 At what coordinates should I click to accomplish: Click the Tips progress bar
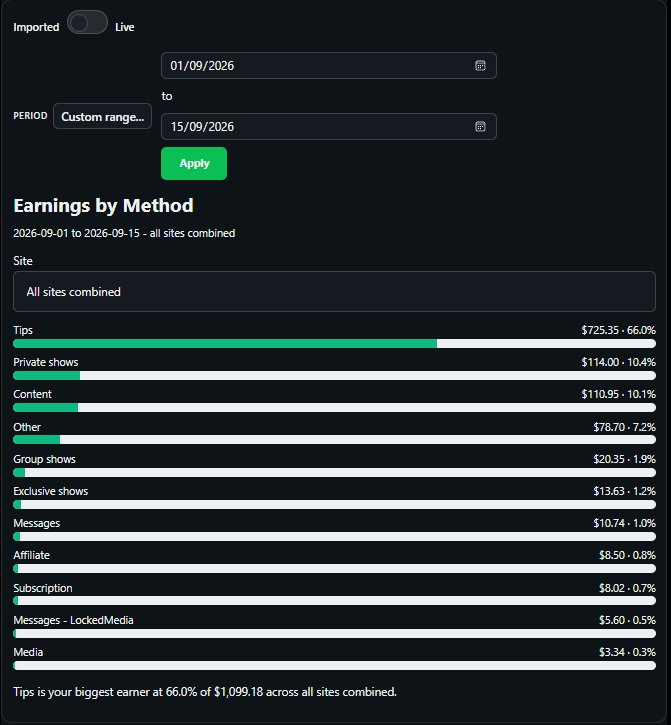click(334, 344)
